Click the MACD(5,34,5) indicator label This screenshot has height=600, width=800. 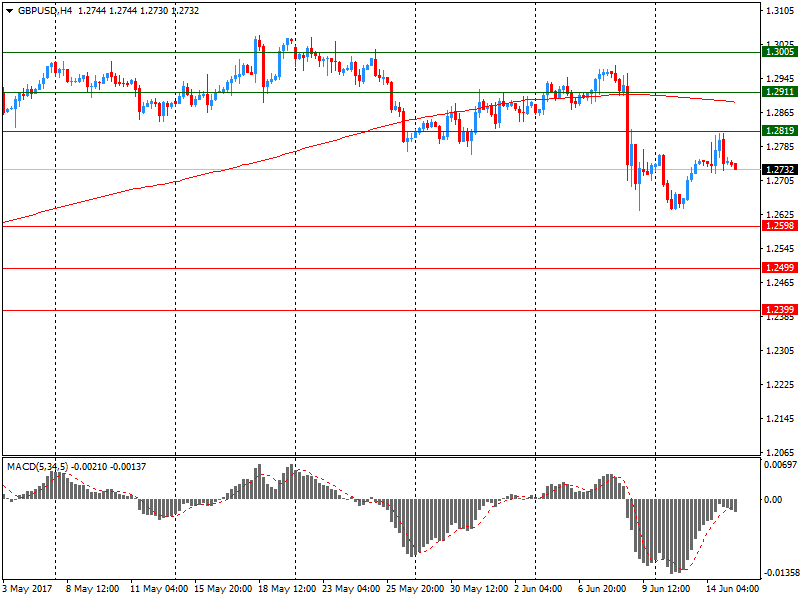pos(37,466)
